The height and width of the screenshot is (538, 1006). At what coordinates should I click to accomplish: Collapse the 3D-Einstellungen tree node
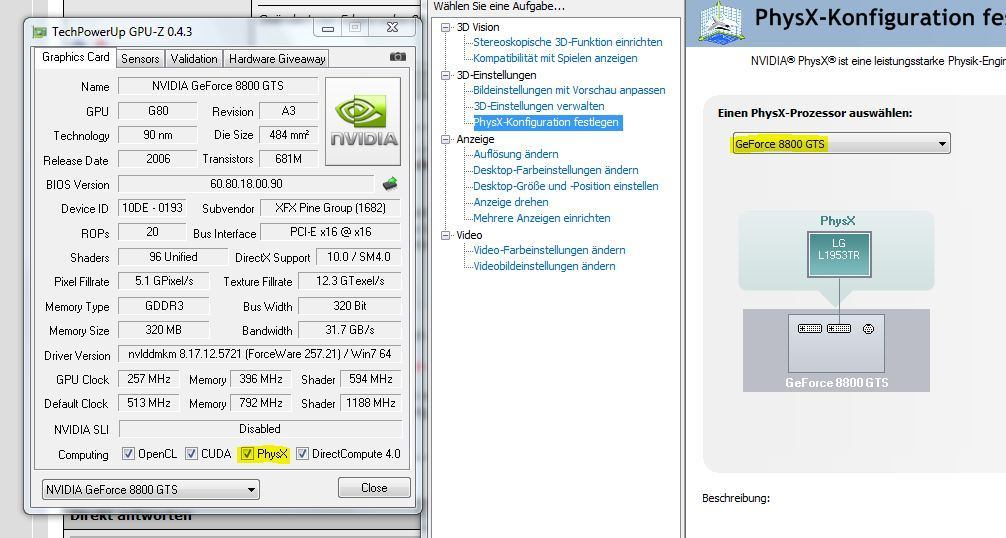(446, 75)
